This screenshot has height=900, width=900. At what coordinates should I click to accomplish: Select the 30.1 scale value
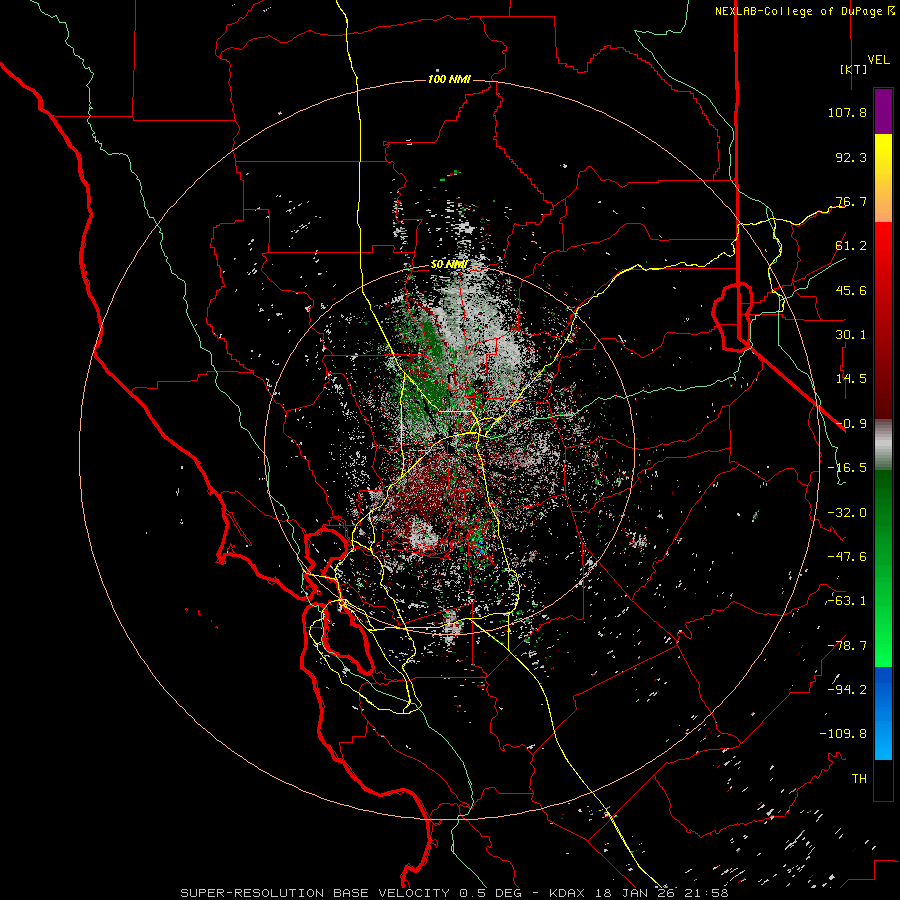(851, 335)
